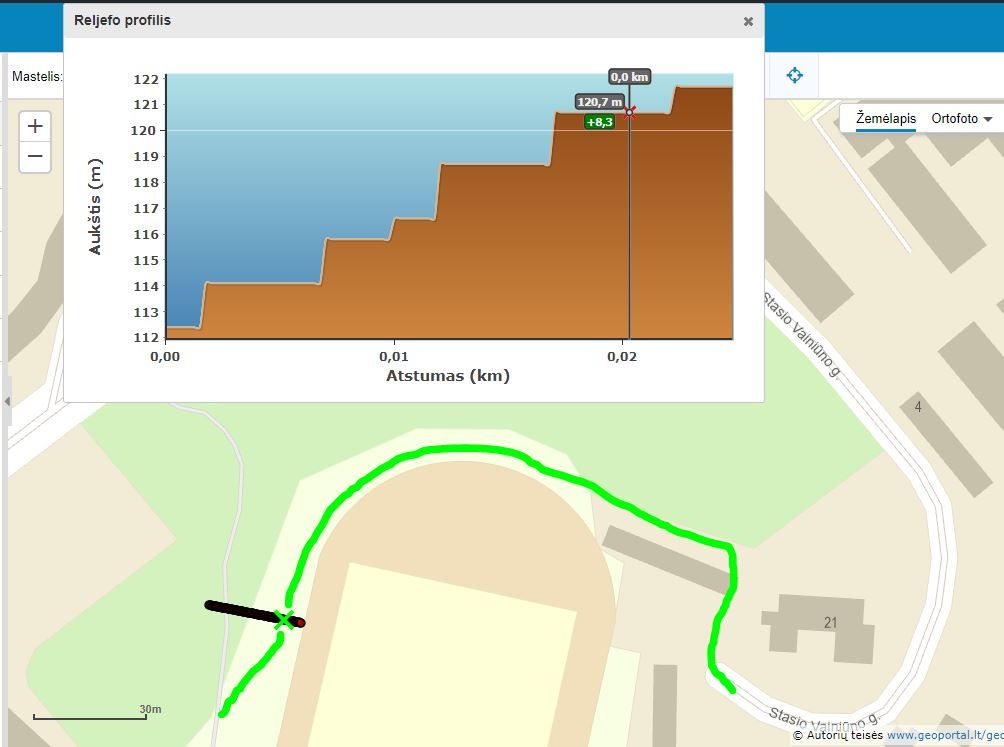1004x747 pixels.
Task: Click the red X marker on chart
Action: [629, 113]
